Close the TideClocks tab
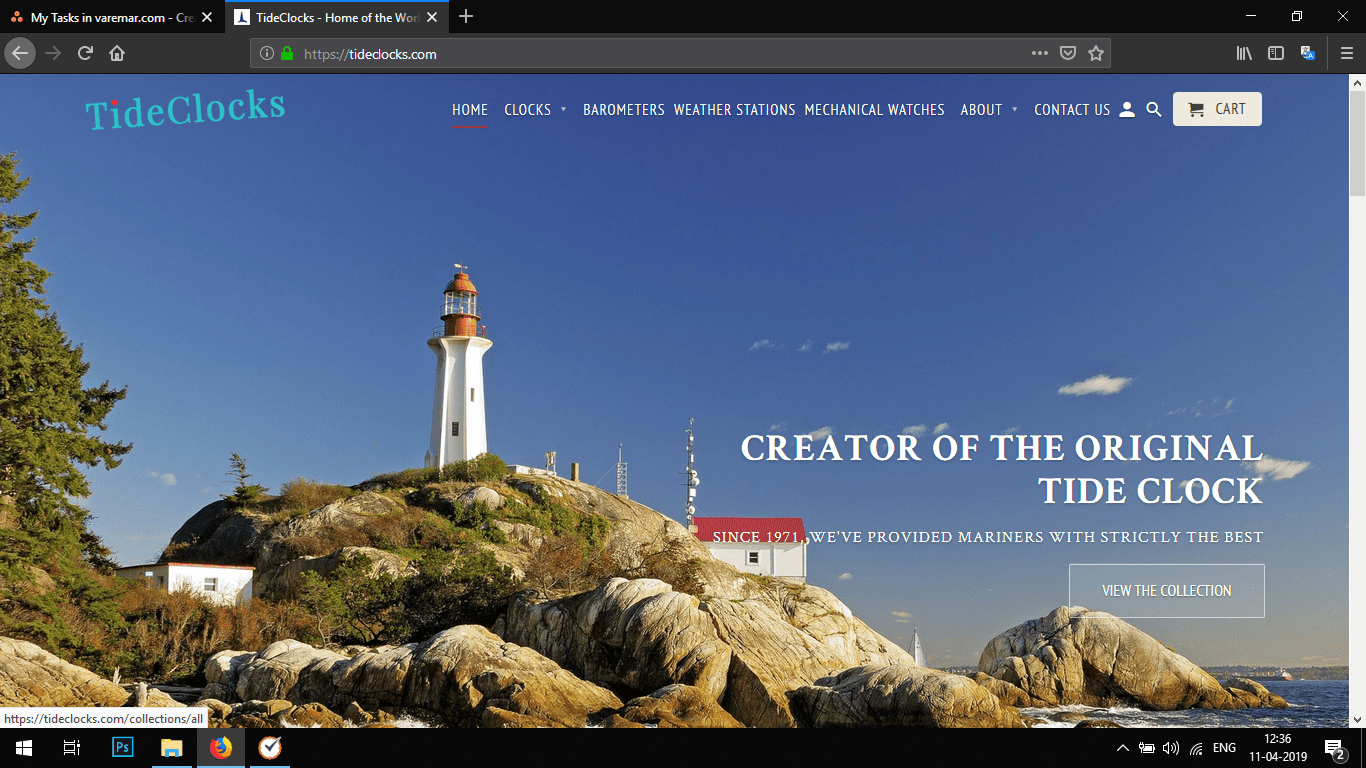This screenshot has height=768, width=1366. (432, 17)
